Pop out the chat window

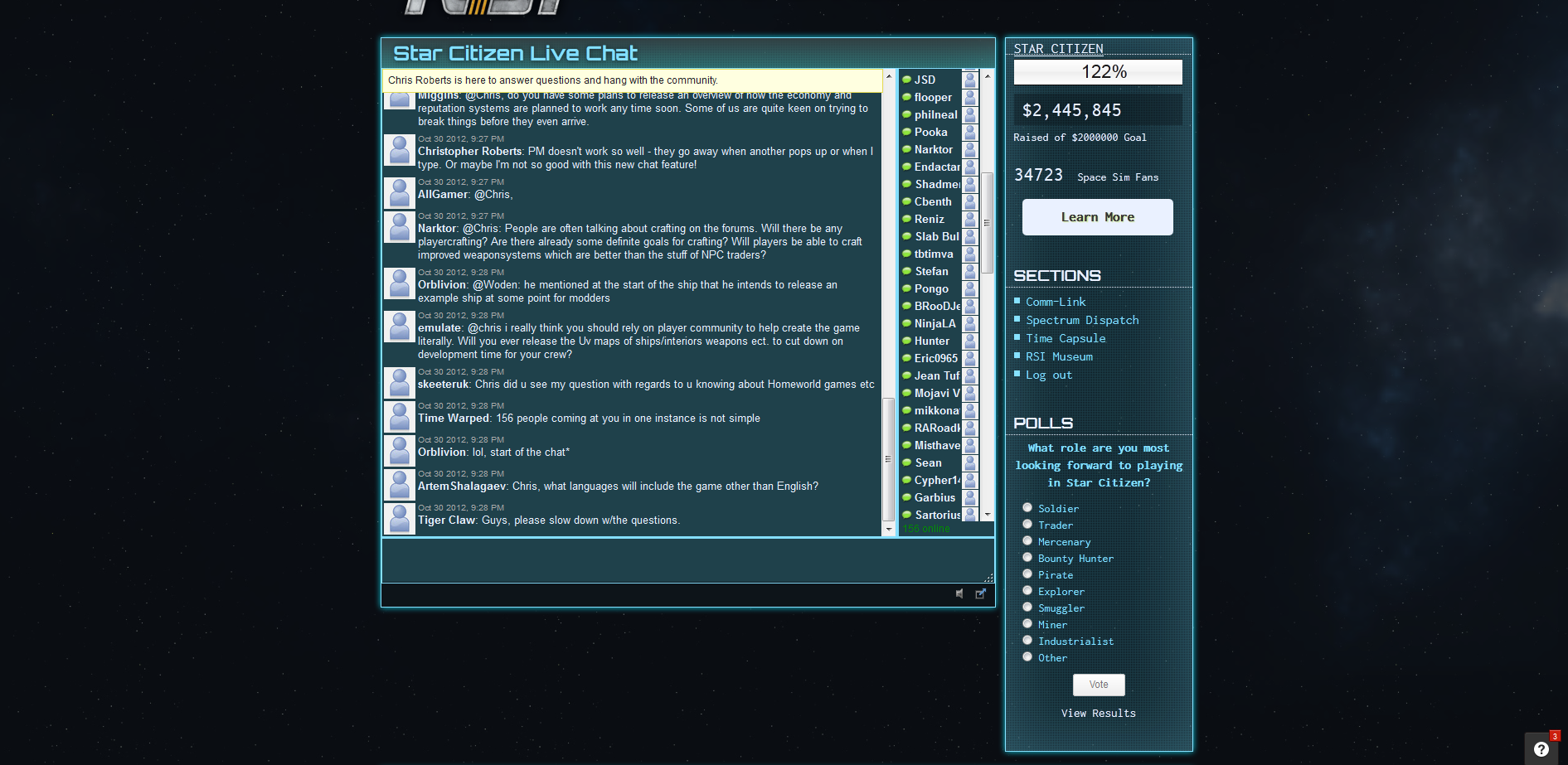[x=981, y=593]
